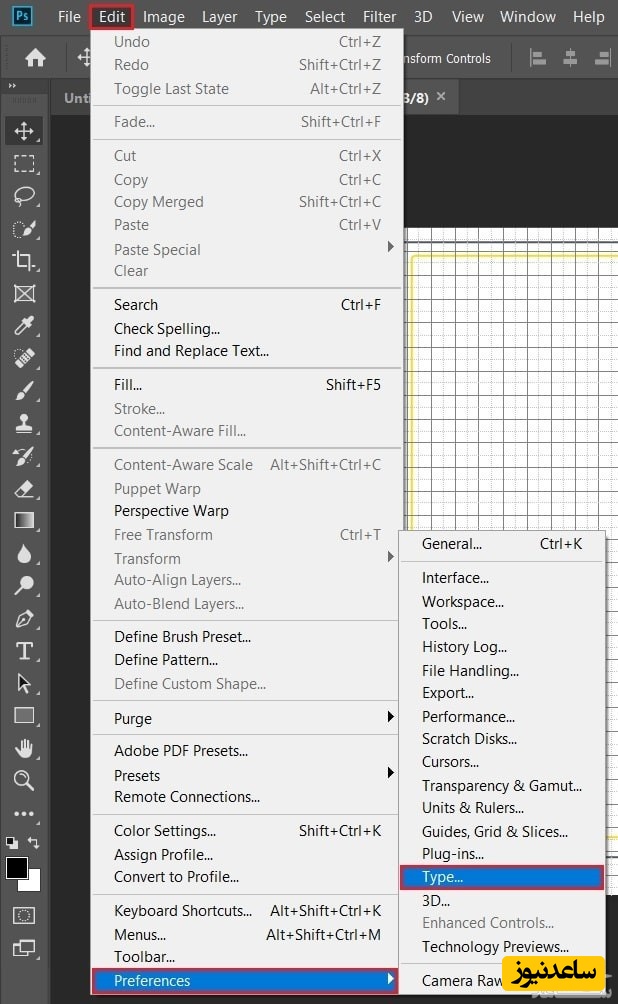Select the Pen tool
Image resolution: width=618 pixels, height=1004 pixels.
pyautogui.click(x=24, y=619)
